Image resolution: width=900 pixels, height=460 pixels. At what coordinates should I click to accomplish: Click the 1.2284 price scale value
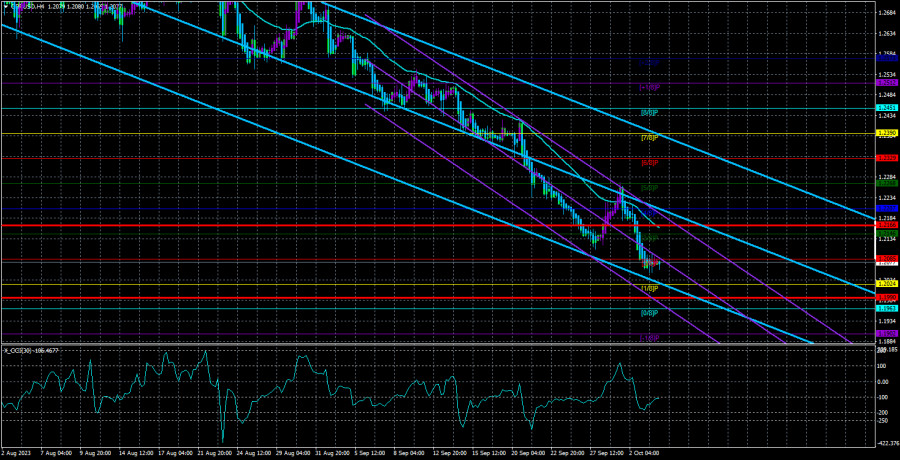(887, 177)
